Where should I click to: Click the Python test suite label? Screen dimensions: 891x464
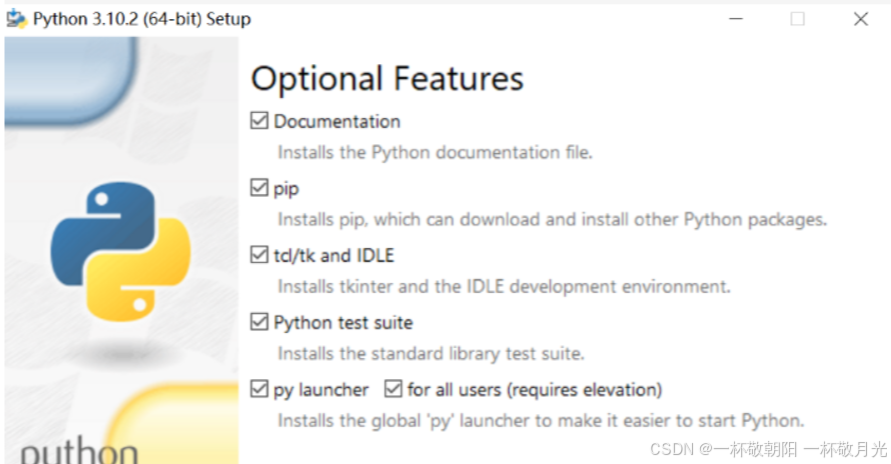(x=343, y=323)
